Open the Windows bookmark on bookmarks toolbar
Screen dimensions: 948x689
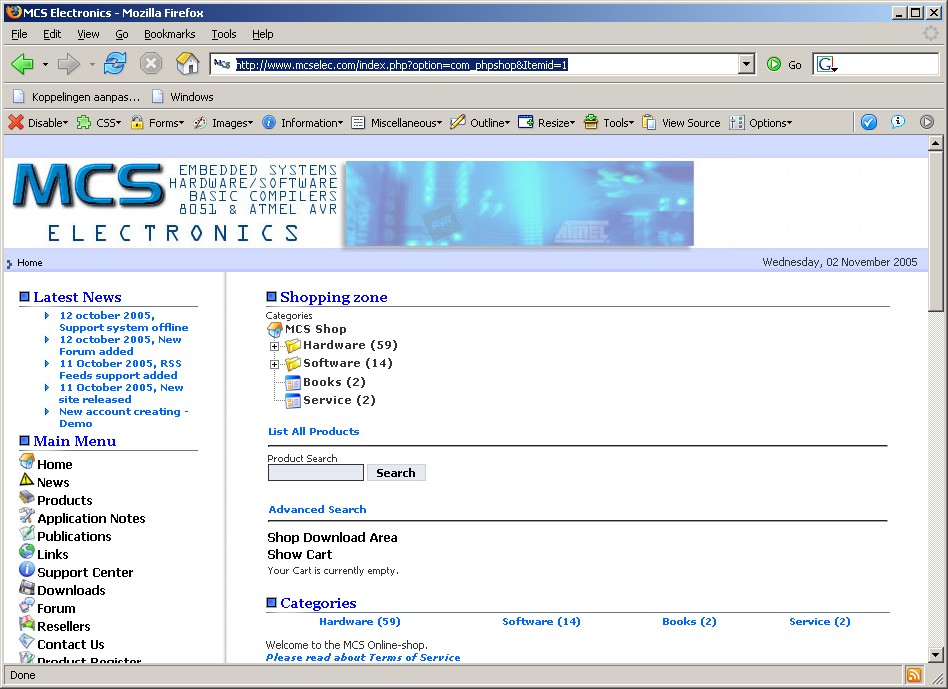coord(183,97)
